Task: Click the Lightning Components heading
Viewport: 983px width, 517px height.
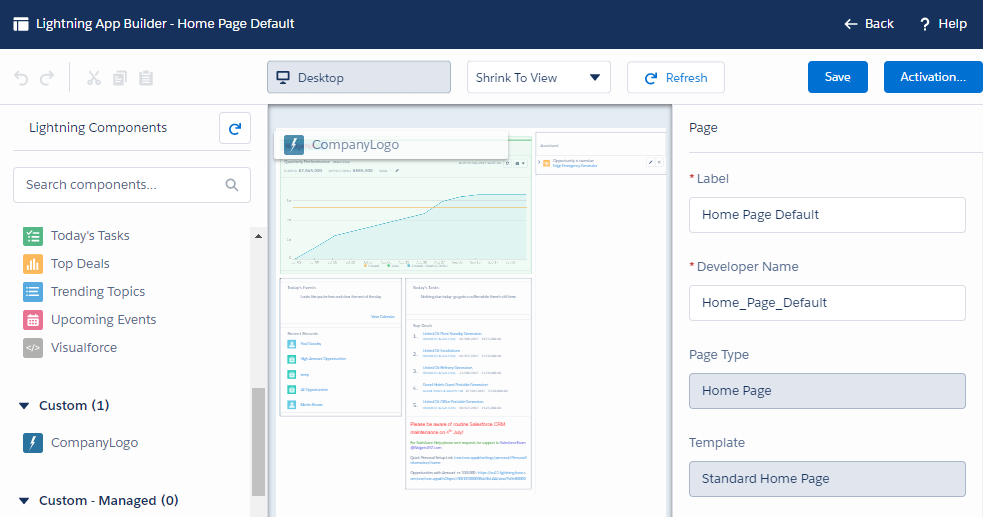Action: tap(98, 128)
